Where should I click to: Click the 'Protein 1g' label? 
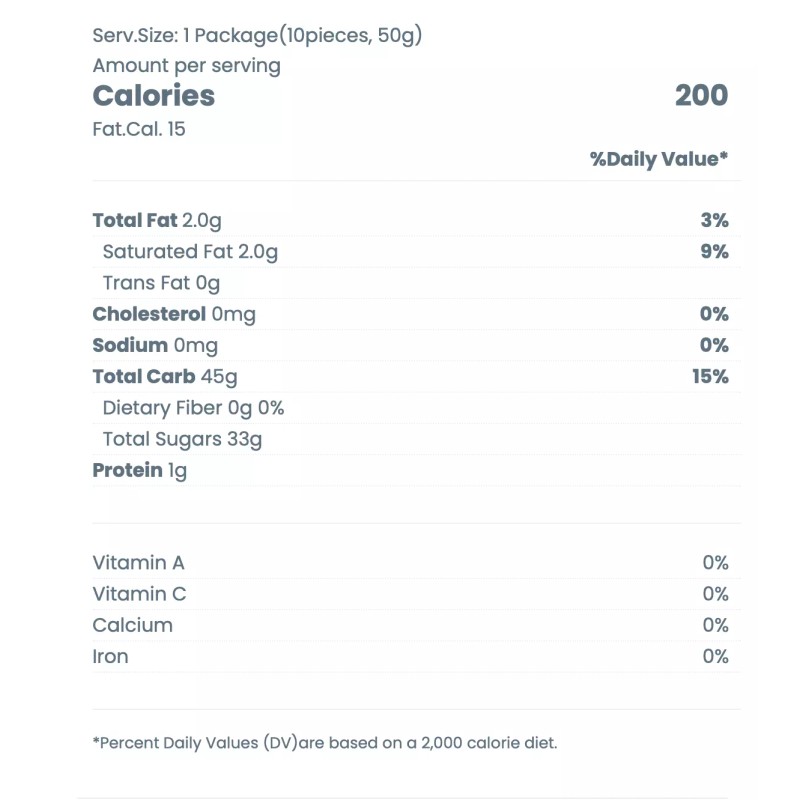[x=139, y=470]
